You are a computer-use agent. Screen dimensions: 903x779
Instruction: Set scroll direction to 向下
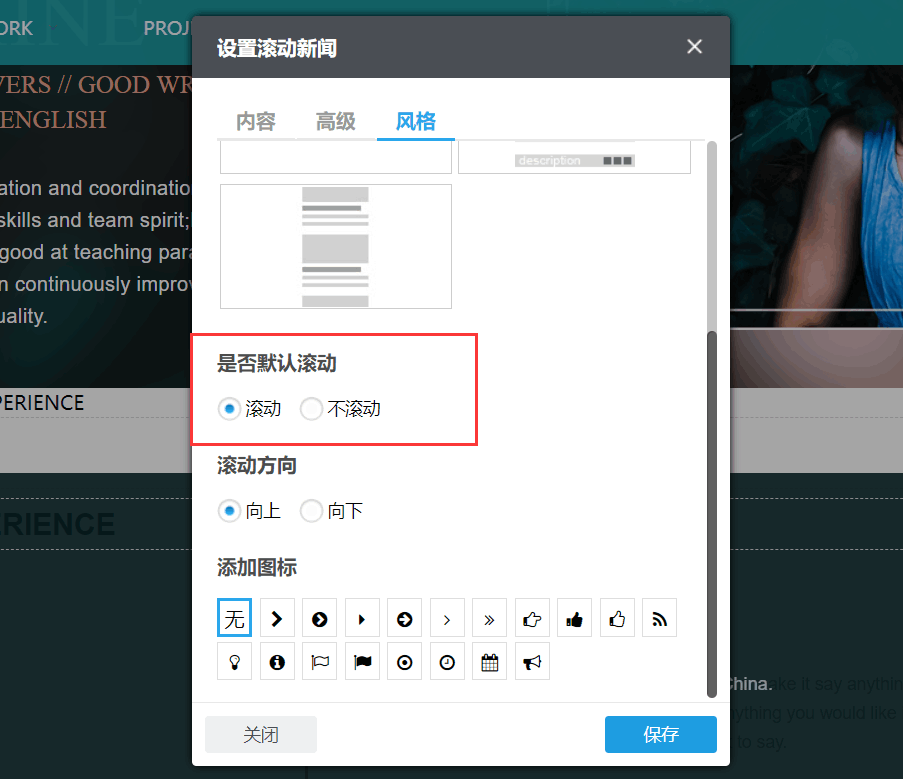[x=311, y=510]
